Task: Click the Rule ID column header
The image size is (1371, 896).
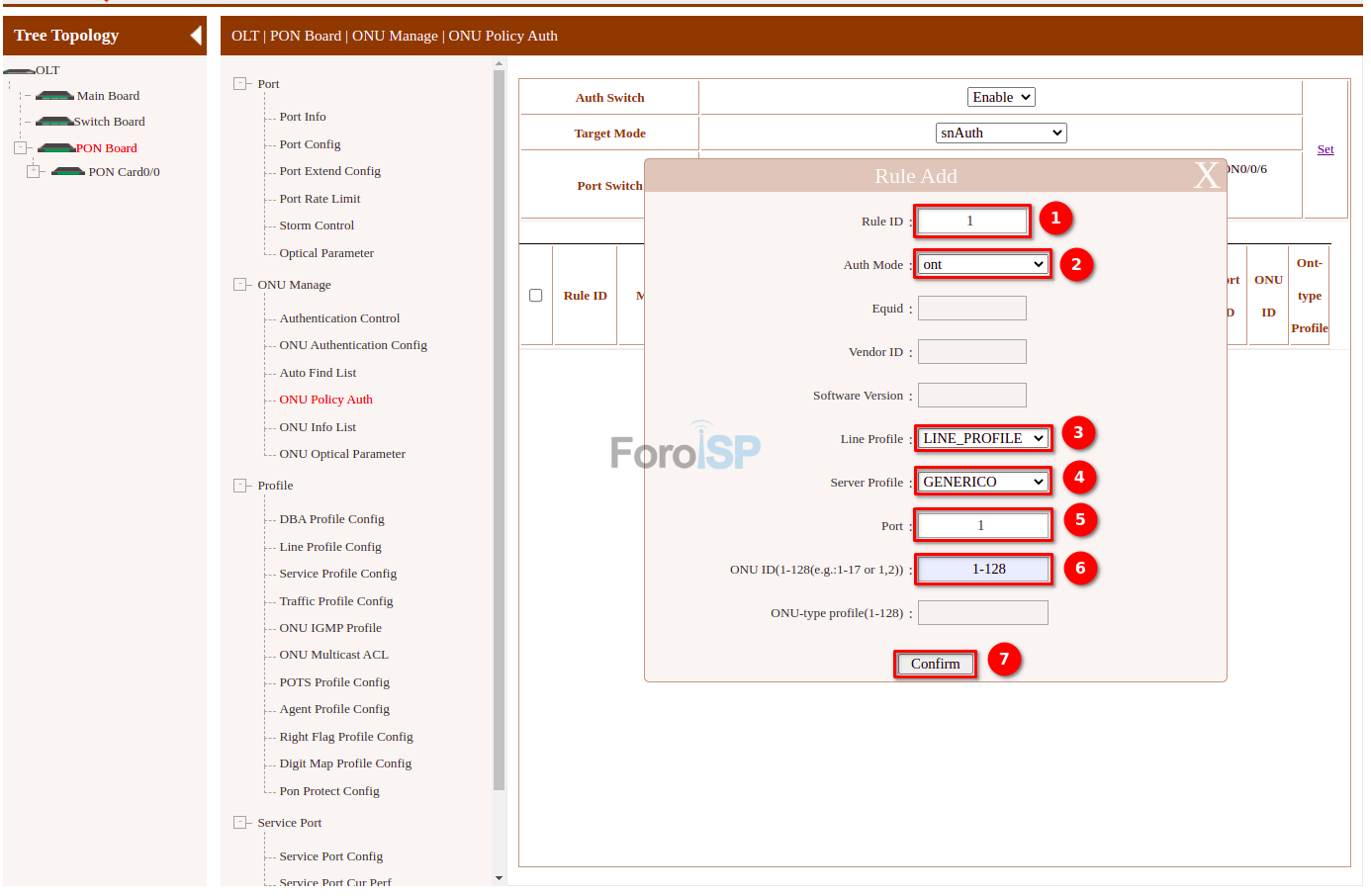Action: coord(586,296)
